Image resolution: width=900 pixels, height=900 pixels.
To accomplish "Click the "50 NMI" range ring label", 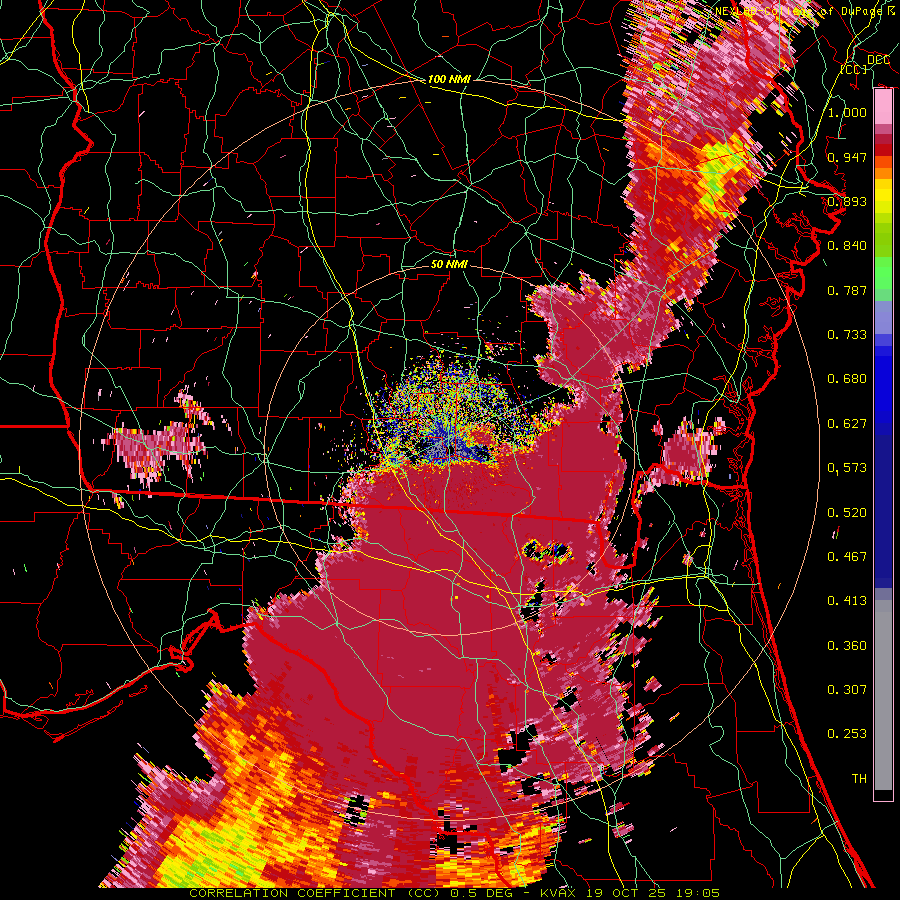I will click(x=449, y=265).
